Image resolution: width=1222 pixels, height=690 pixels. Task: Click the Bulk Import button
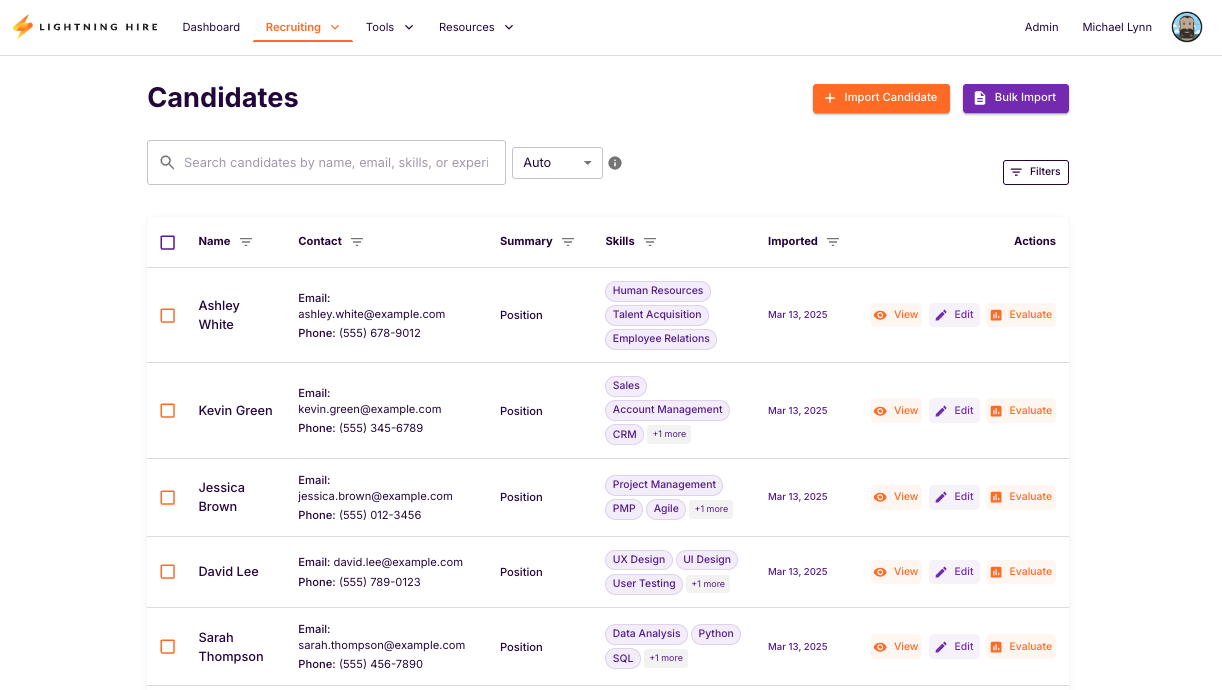[x=1015, y=98]
